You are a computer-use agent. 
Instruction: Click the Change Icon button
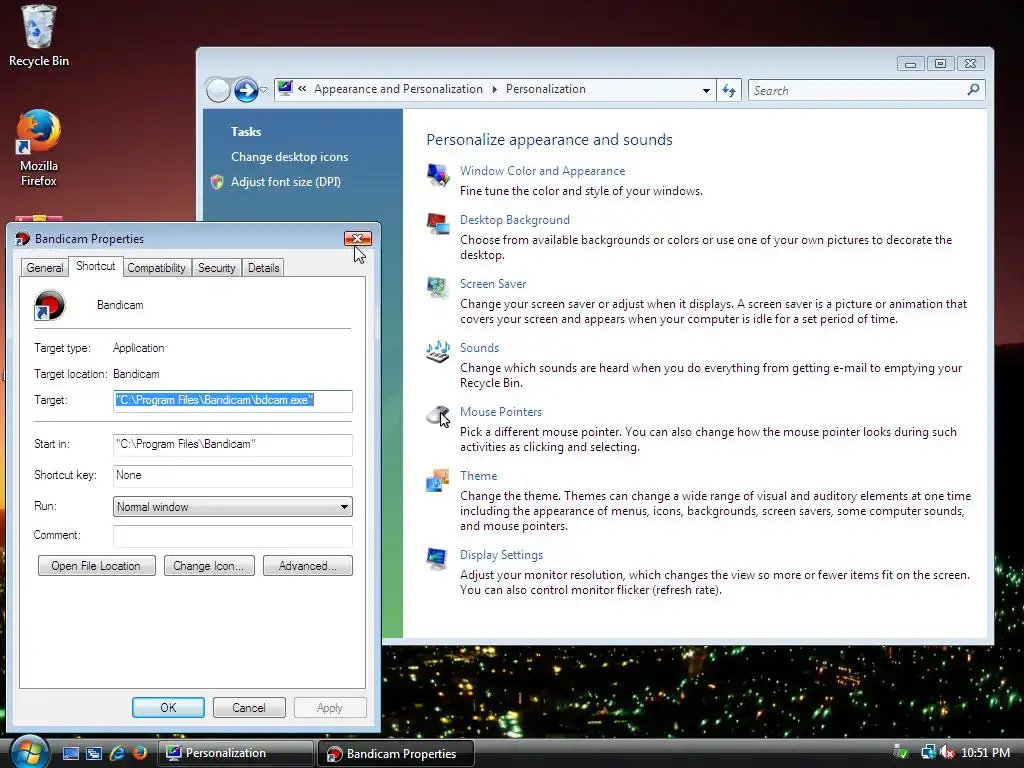(x=209, y=566)
